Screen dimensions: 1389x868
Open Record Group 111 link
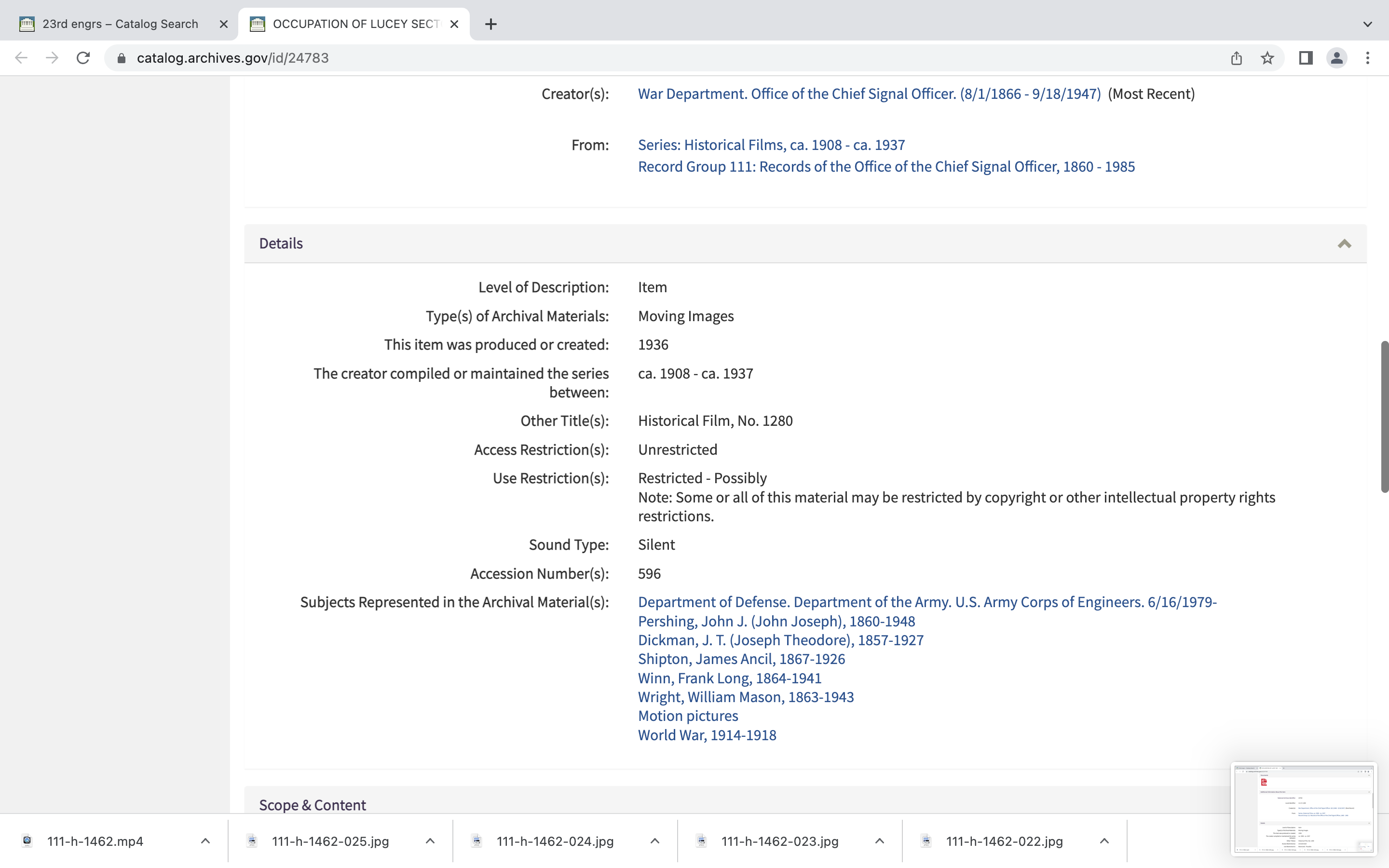(x=886, y=166)
